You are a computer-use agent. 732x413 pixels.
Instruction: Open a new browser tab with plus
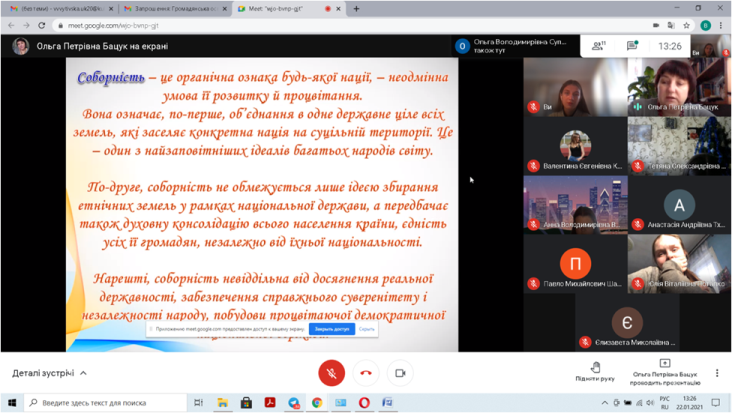(x=356, y=9)
